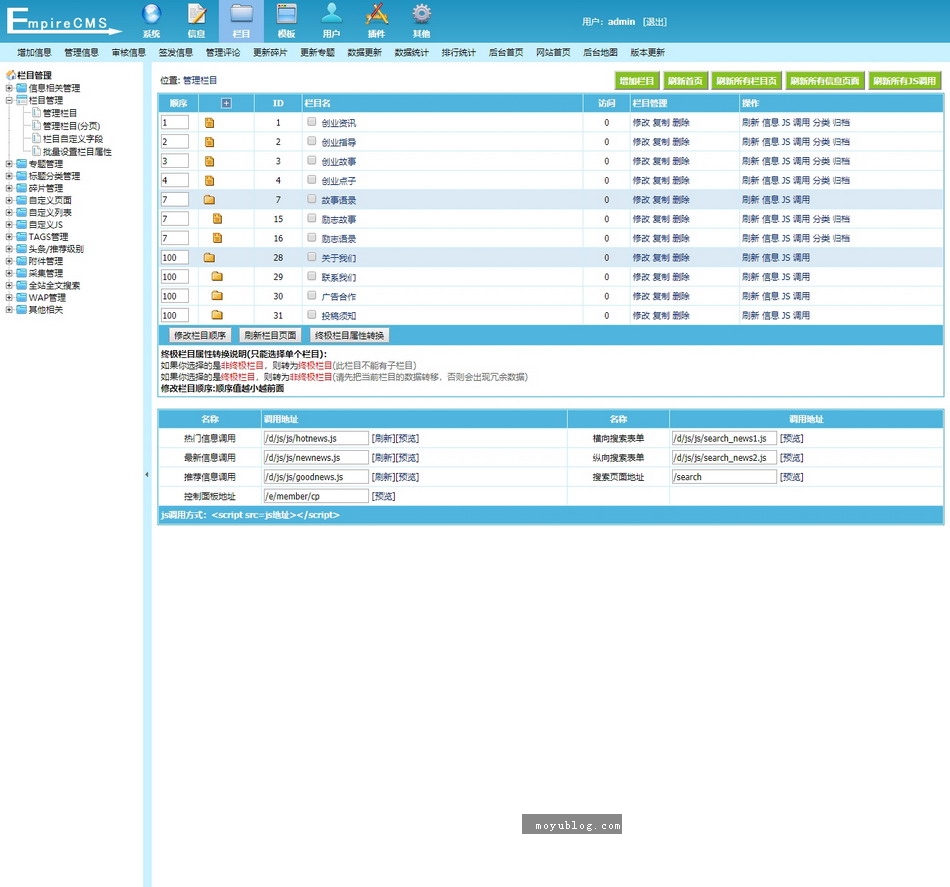Check the box for 投稿须知

coord(311,314)
